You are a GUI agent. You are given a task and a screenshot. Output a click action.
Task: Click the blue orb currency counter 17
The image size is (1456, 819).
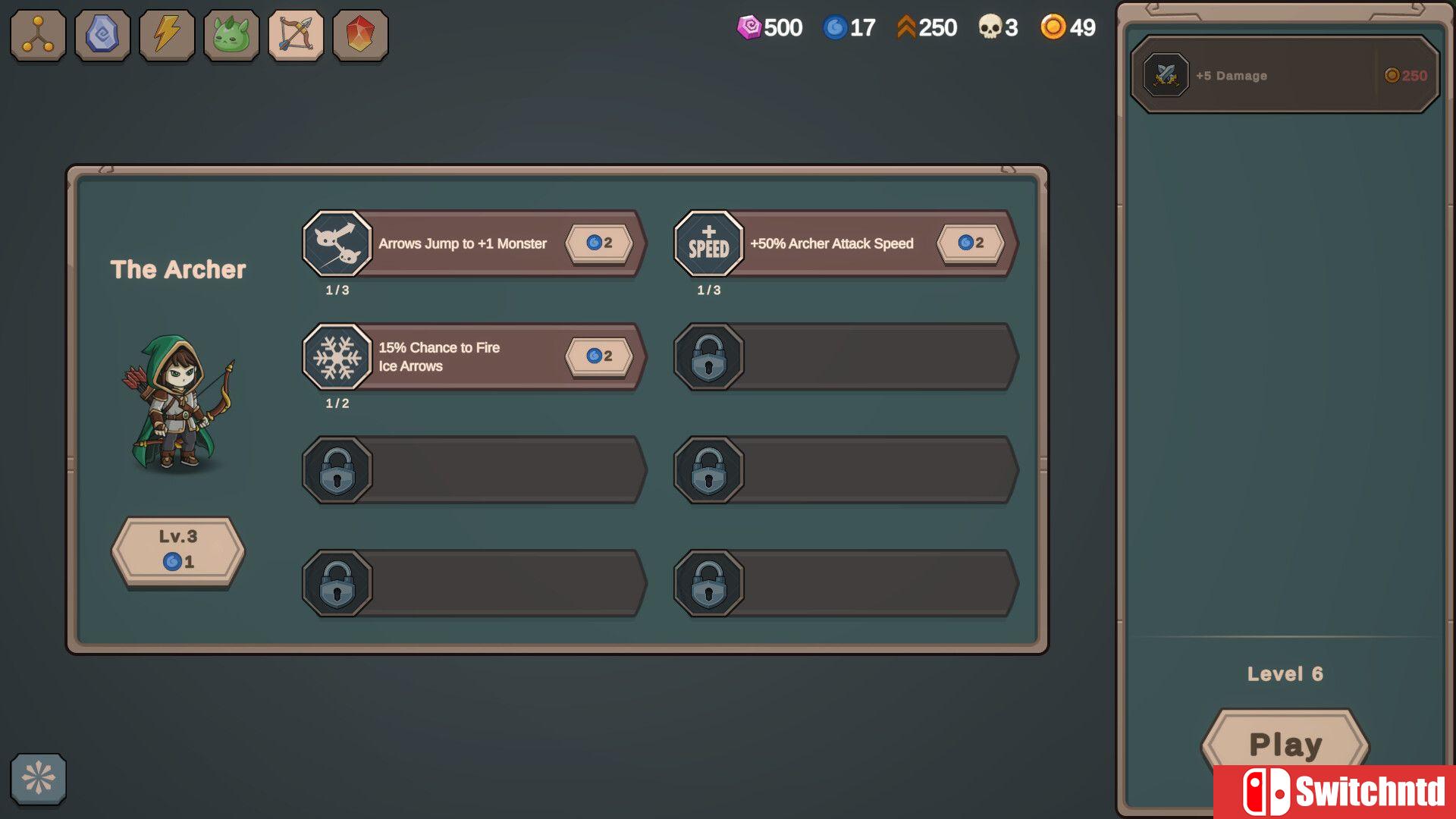point(849,28)
